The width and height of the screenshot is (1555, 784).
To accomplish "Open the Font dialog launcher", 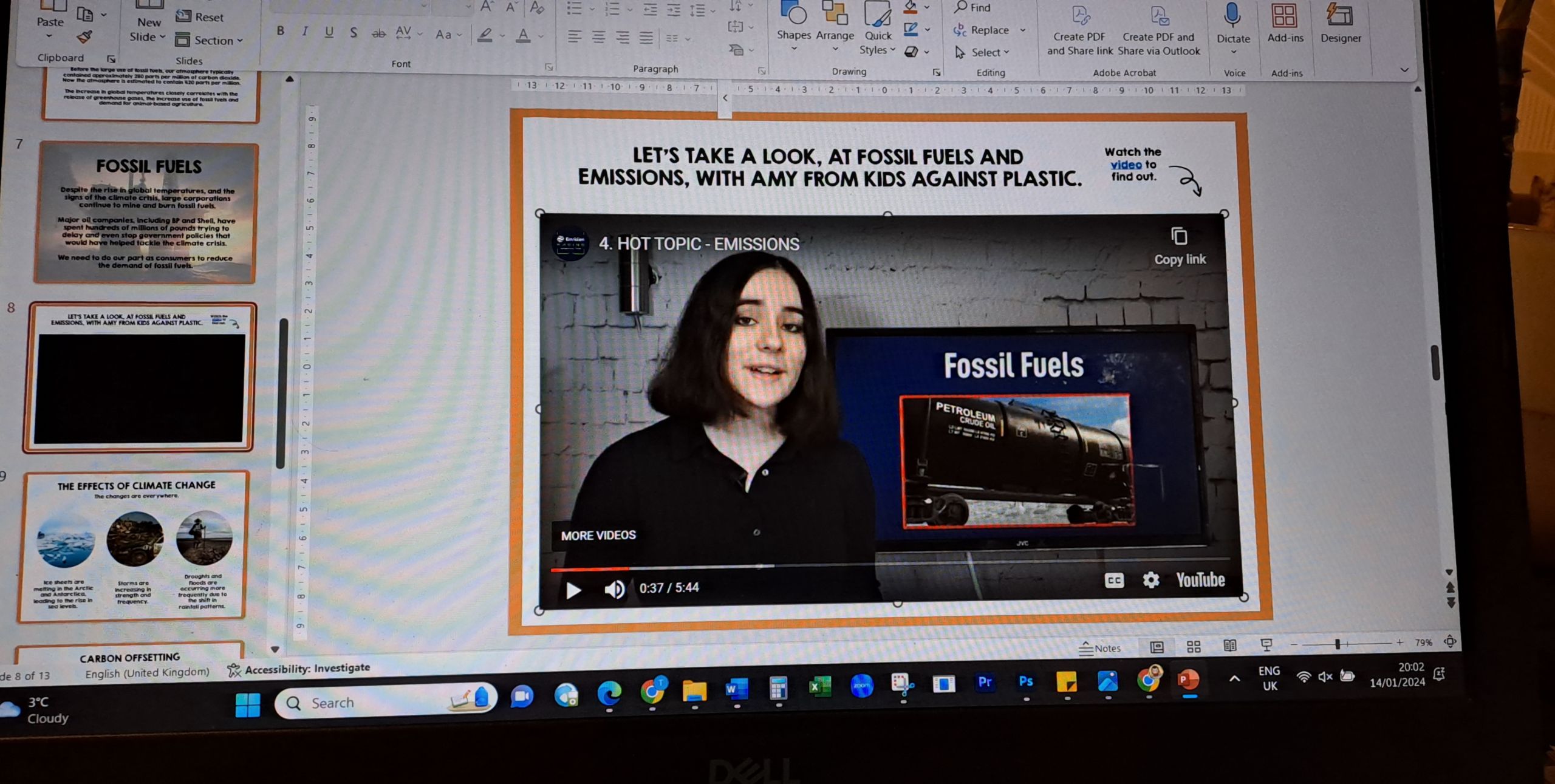I will pos(548,67).
